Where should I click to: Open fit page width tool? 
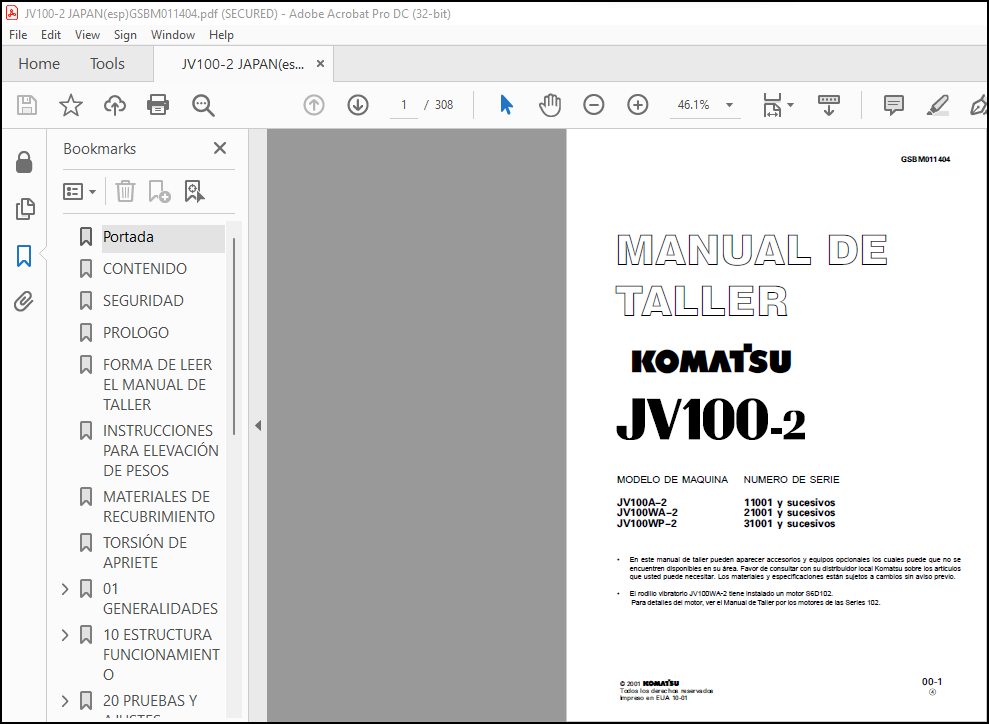(x=772, y=105)
